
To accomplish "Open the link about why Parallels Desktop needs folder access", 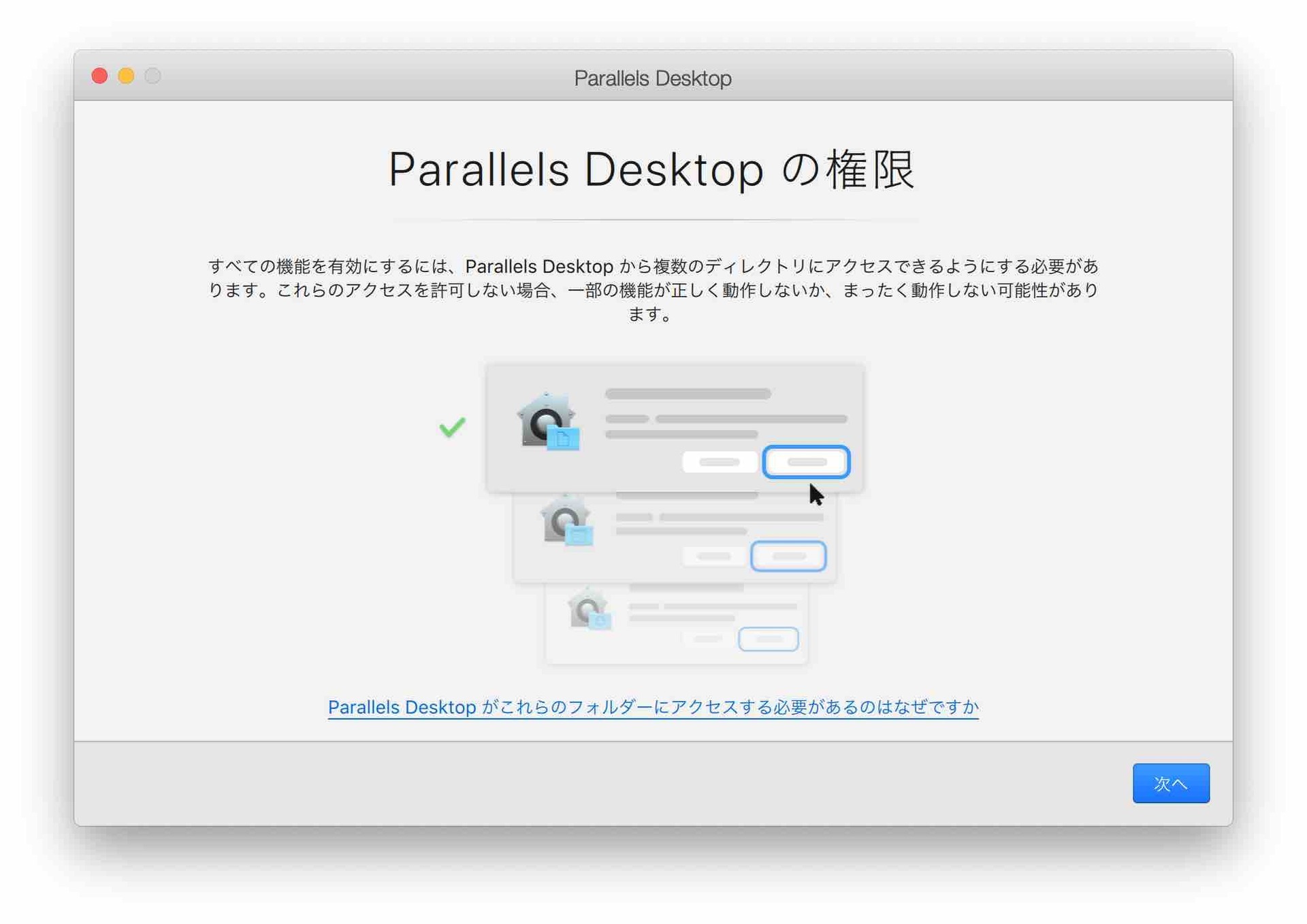I will tap(653, 707).
